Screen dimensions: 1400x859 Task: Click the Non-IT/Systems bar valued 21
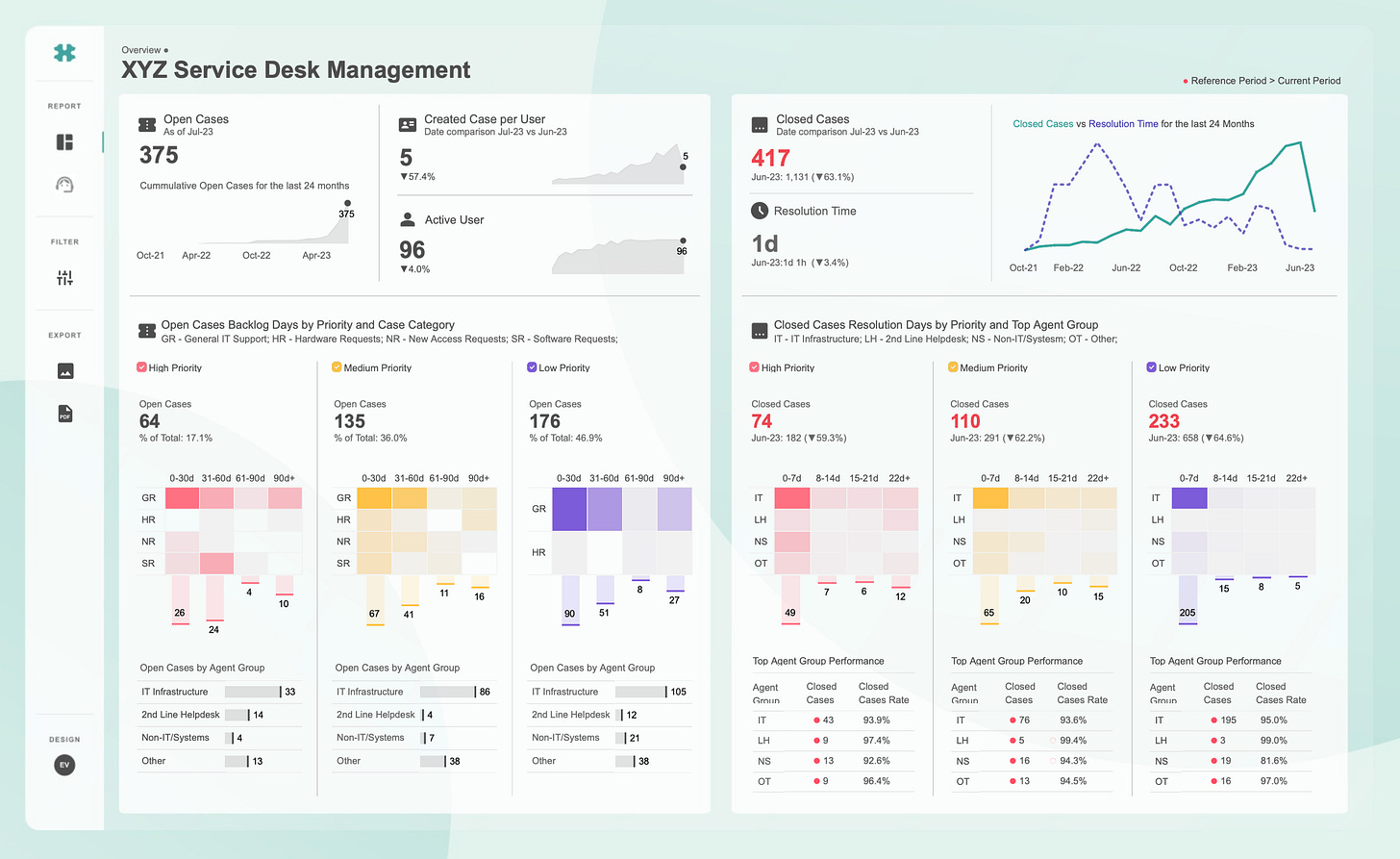620,738
